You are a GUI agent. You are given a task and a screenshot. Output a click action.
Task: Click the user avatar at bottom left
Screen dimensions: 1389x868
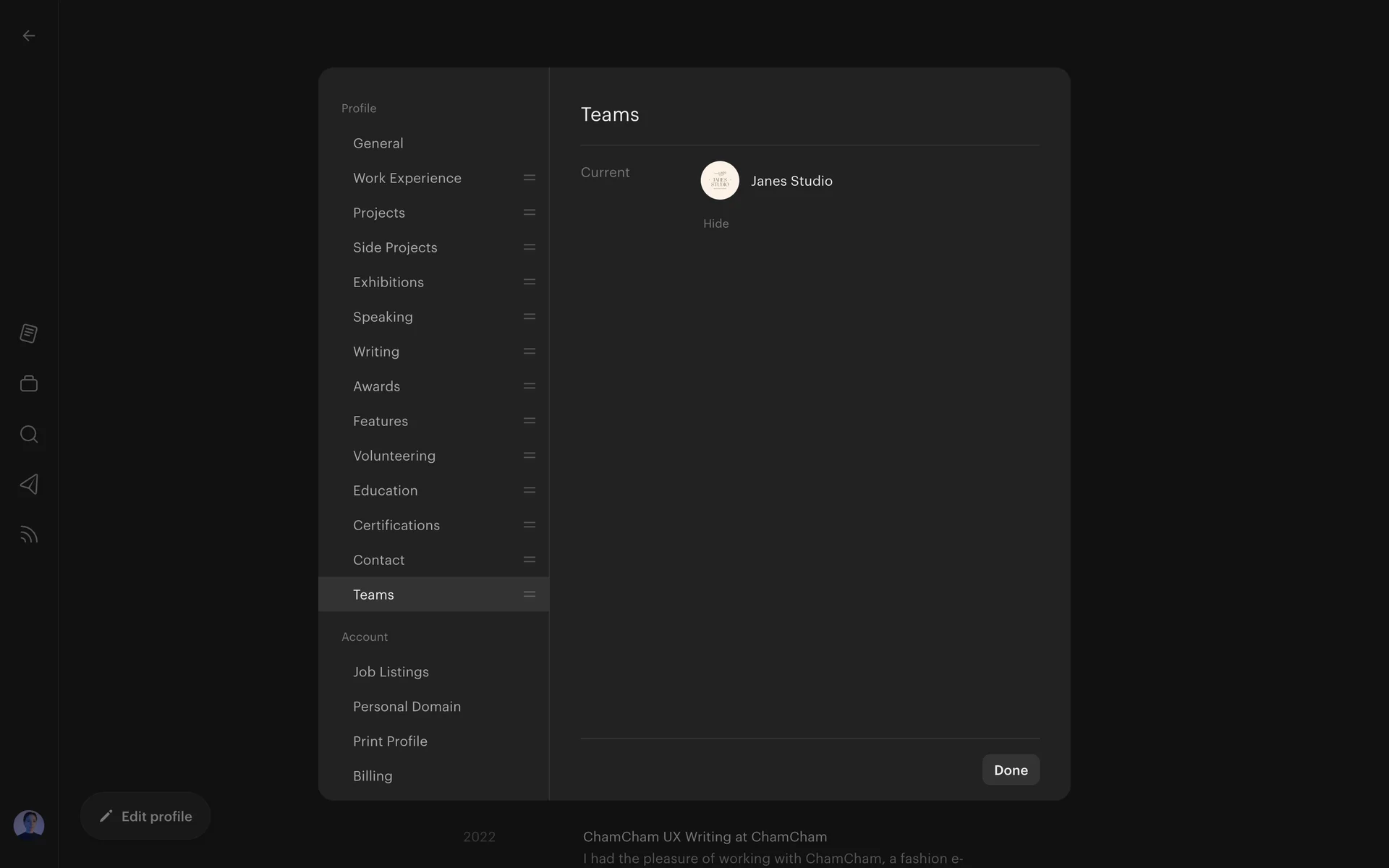tap(29, 825)
